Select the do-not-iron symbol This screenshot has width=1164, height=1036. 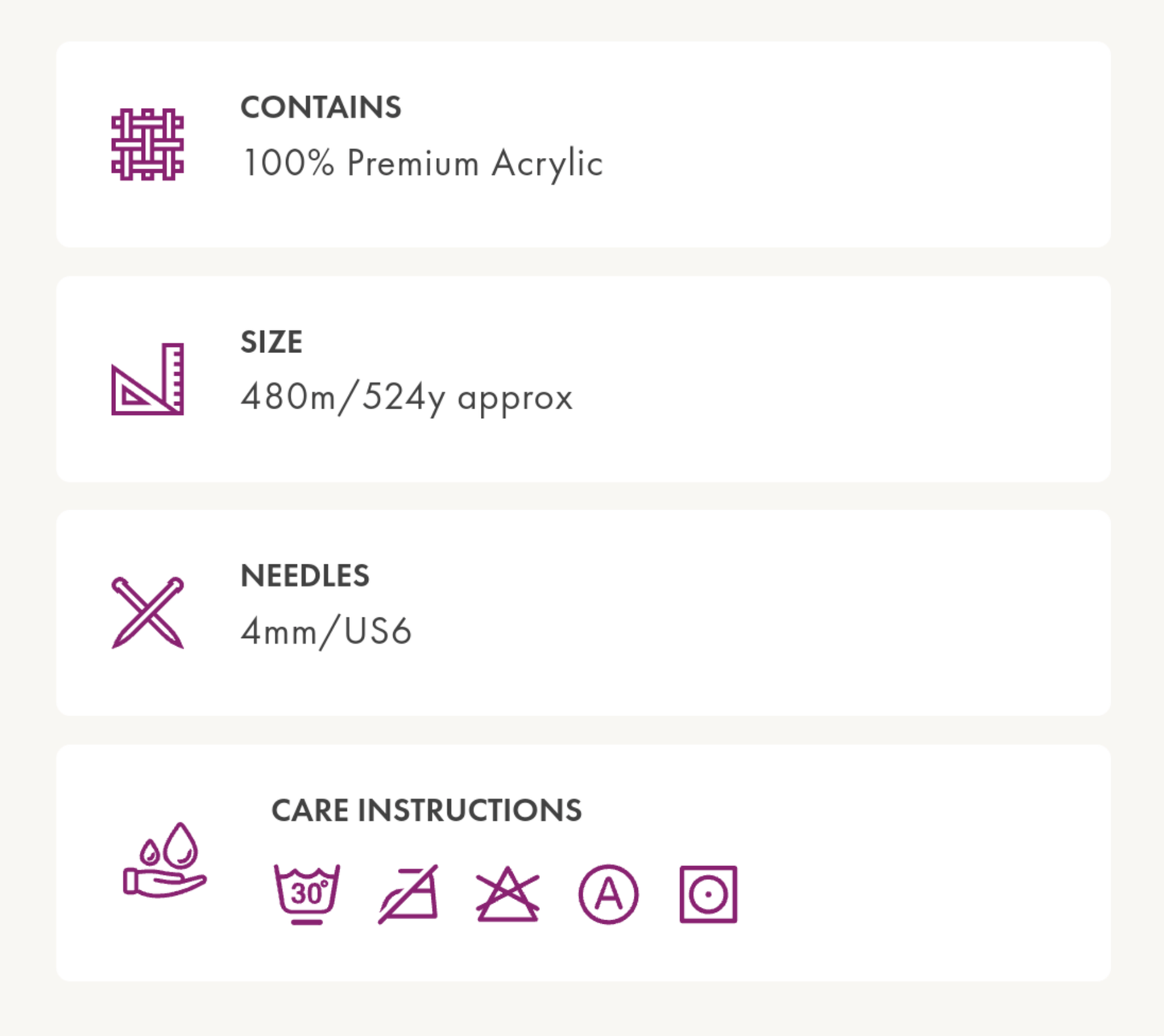(x=408, y=894)
